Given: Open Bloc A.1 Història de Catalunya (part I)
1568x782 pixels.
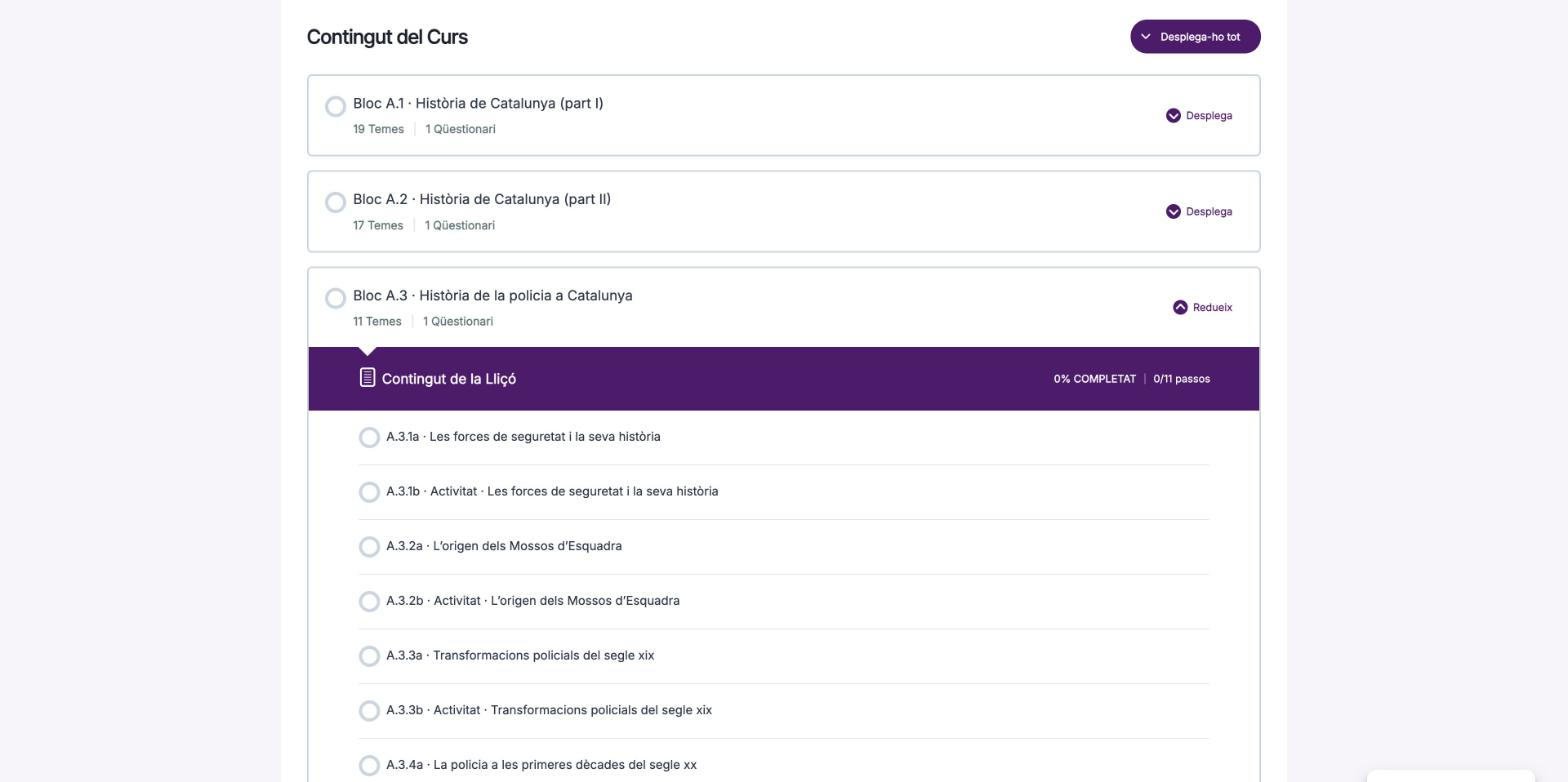Looking at the screenshot, I should coord(478,104).
